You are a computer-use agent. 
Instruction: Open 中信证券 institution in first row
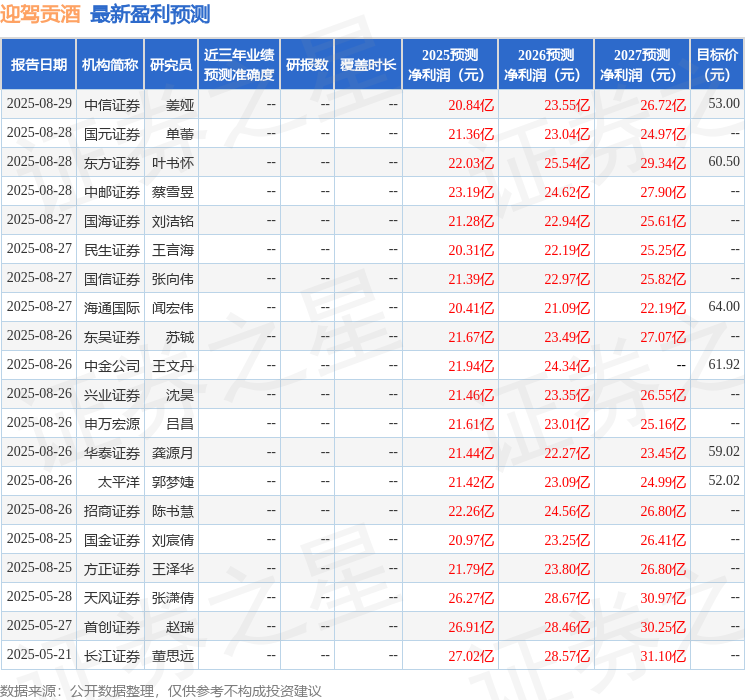coord(112,104)
